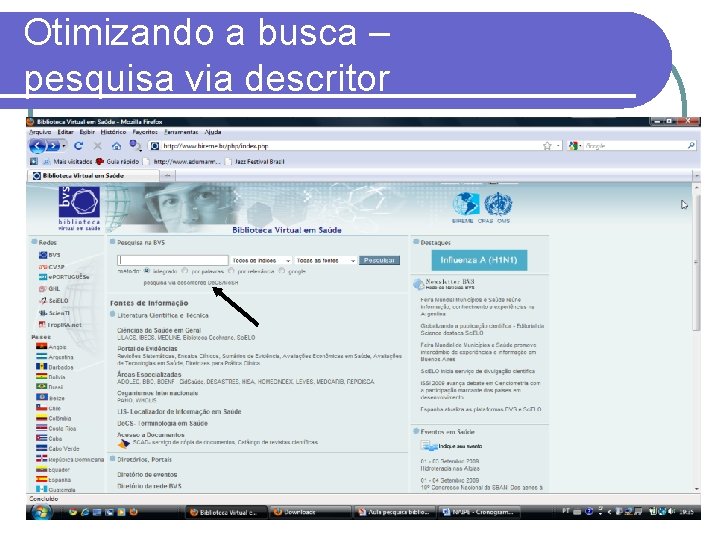Open the Ferramentas menu
The height and width of the screenshot is (540, 720).
pyautogui.click(x=181, y=132)
